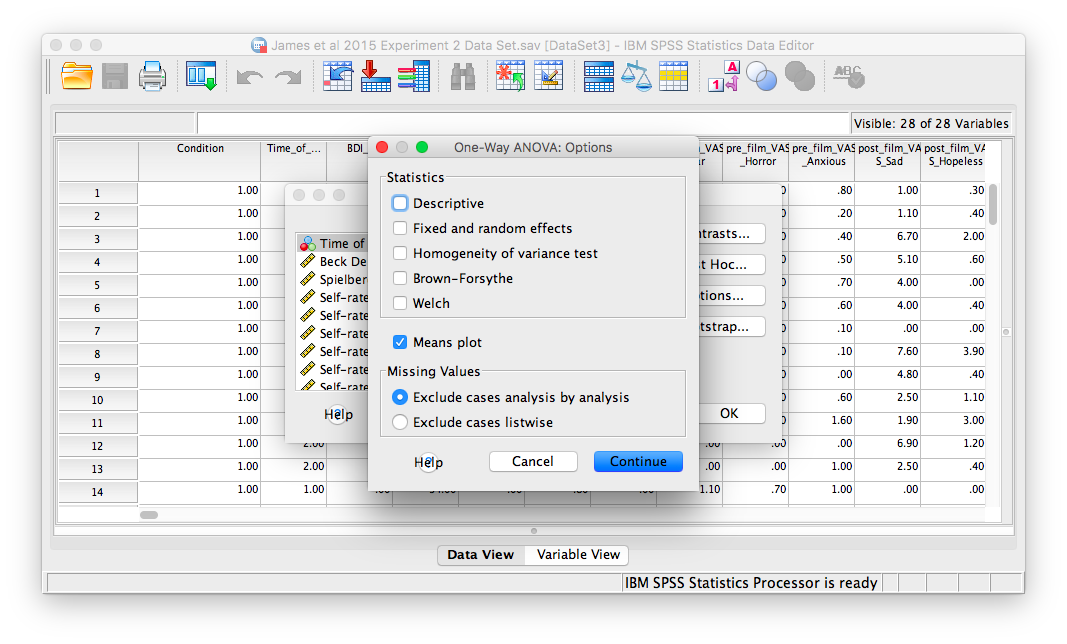The width and height of the screenshot is (1067, 644).
Task: Click Condition cell 1.00 in row 5
Action: [199, 282]
